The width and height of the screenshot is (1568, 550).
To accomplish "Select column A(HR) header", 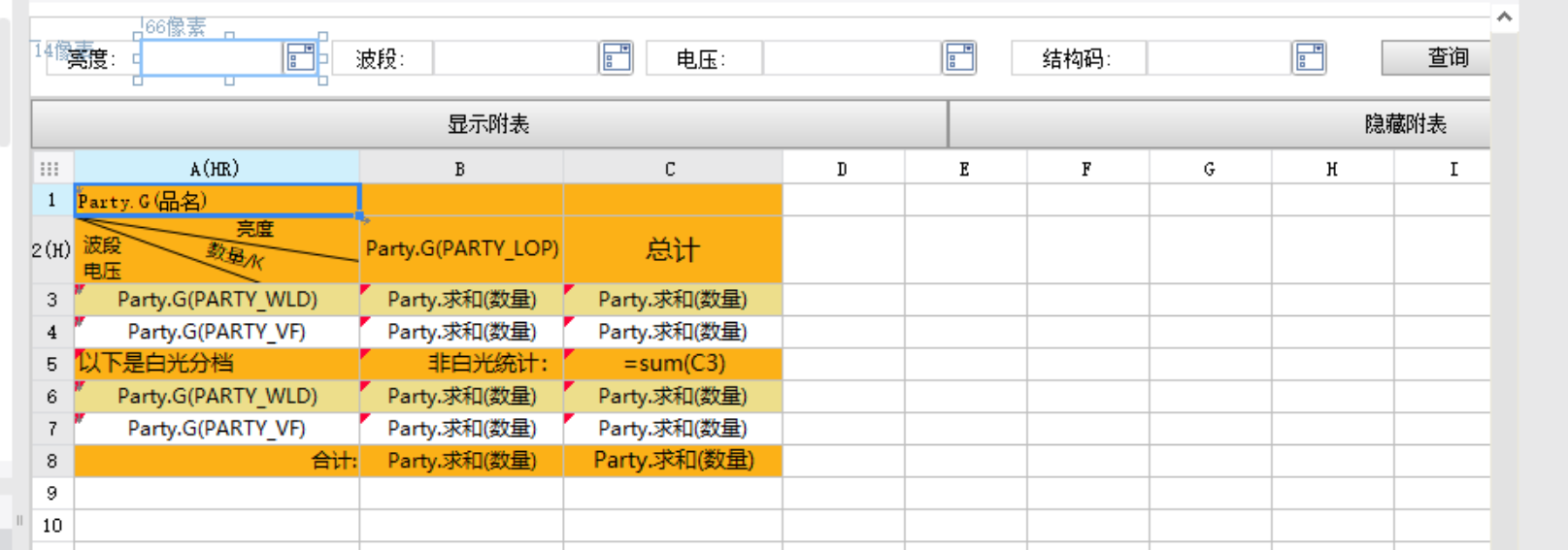I will pos(217,169).
